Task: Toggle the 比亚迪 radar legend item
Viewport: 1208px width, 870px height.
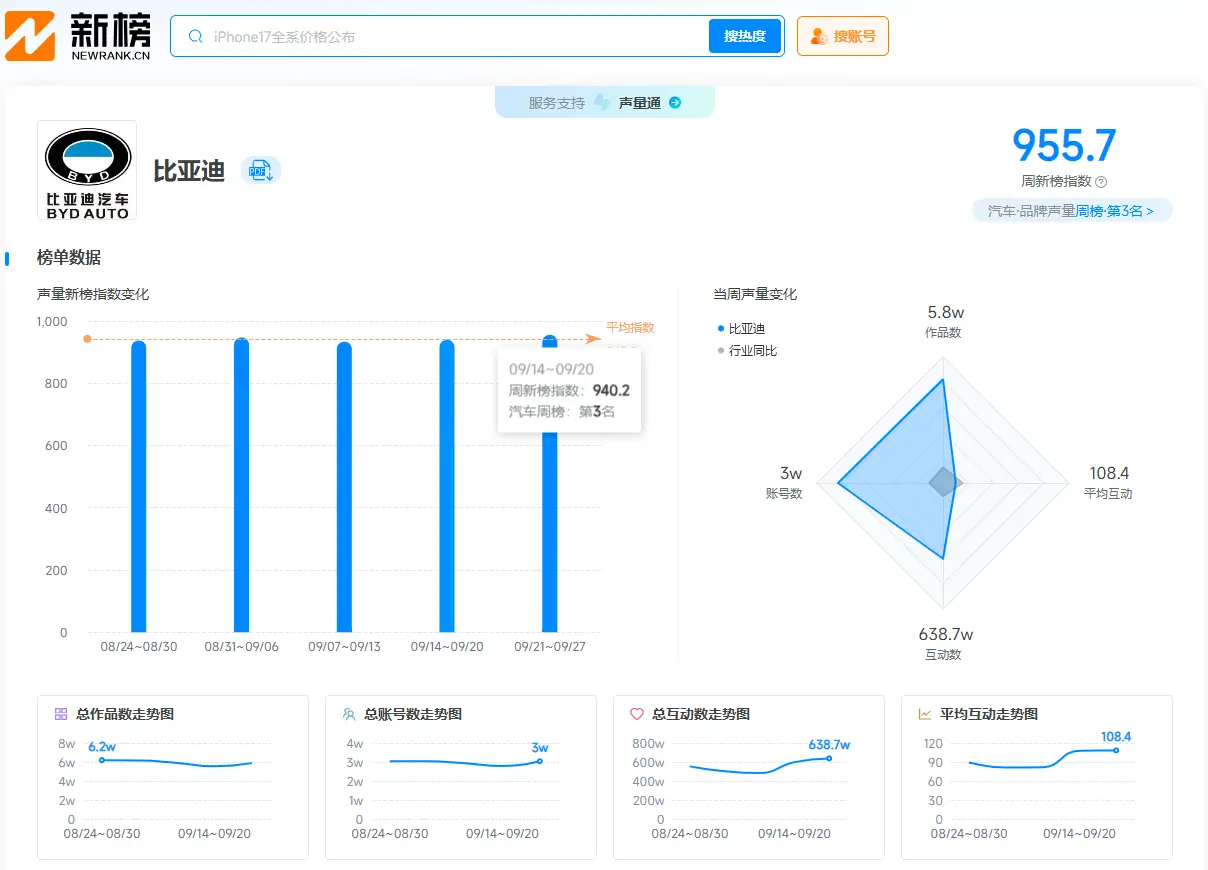Action: click(741, 329)
